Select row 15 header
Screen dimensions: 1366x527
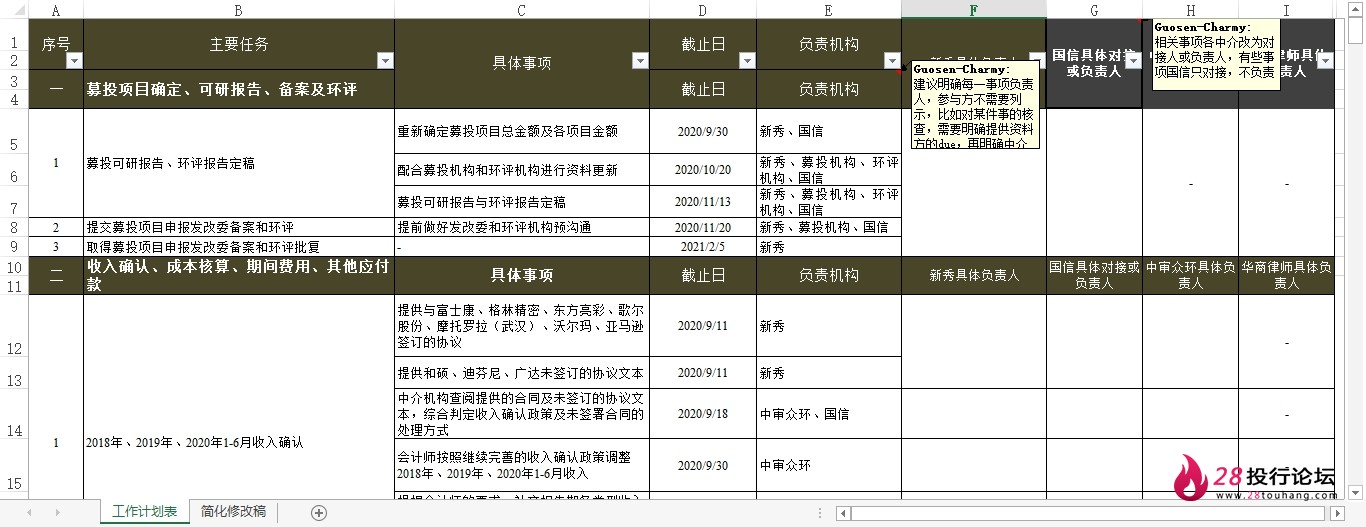(14, 465)
